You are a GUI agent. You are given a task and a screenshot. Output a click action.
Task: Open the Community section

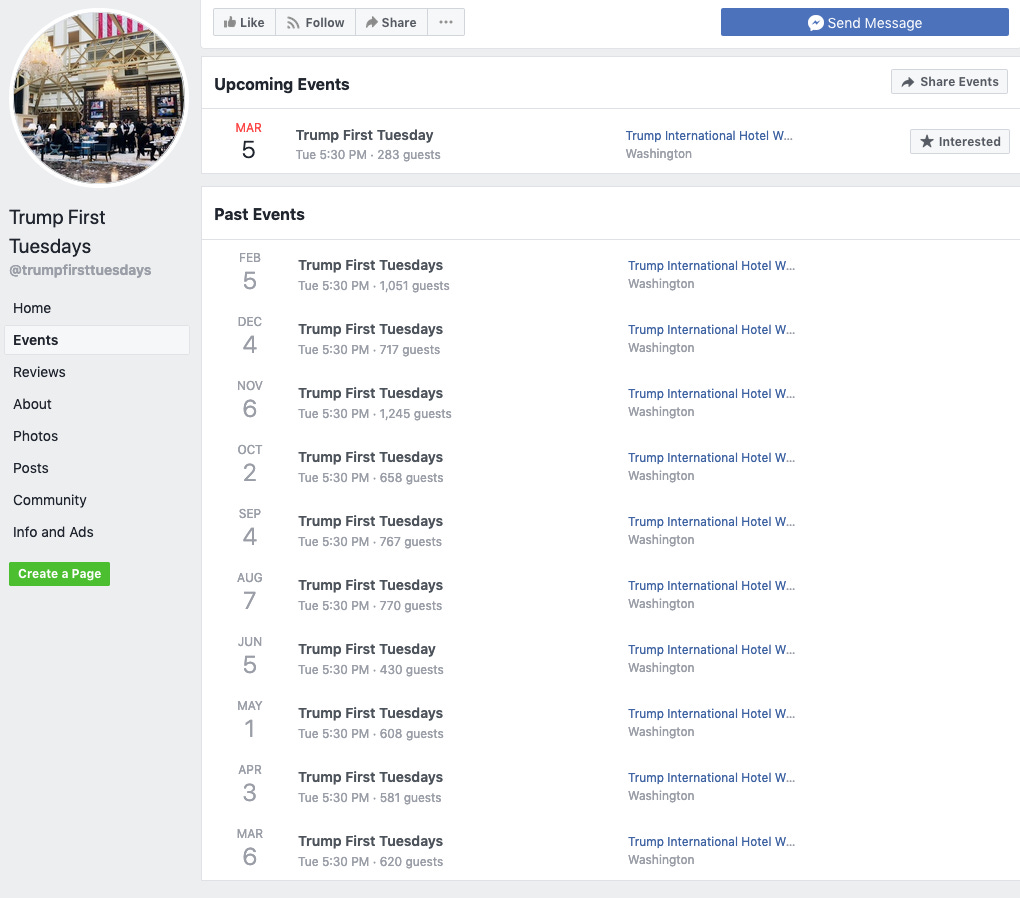click(x=49, y=500)
